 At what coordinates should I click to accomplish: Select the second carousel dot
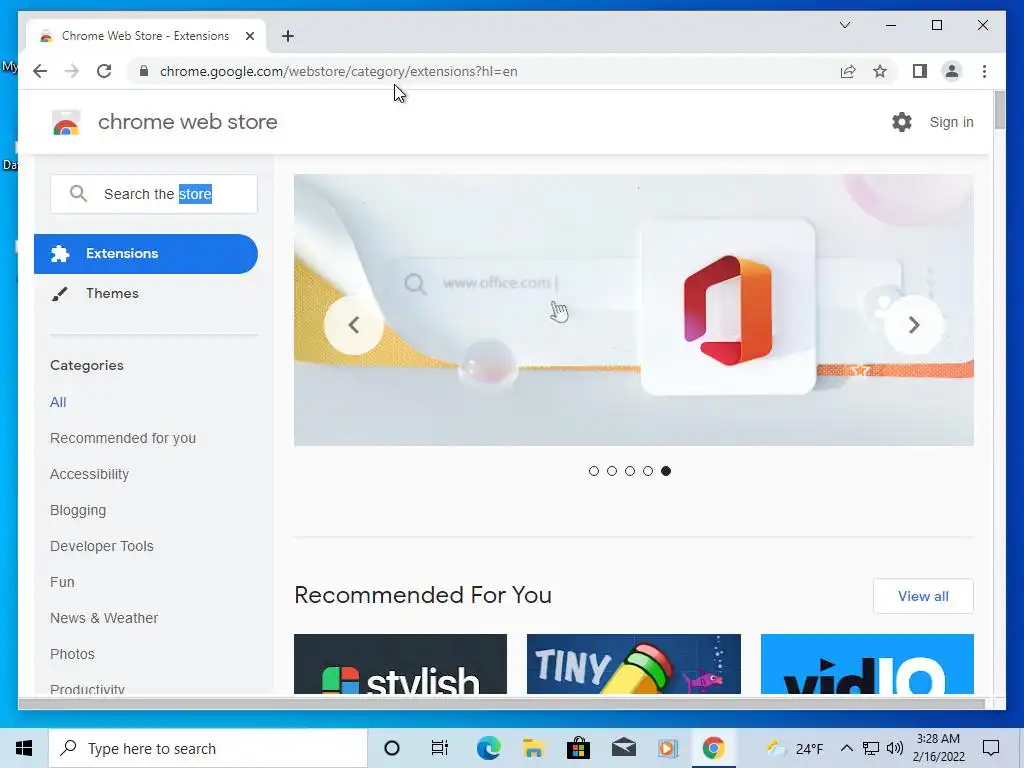(x=612, y=471)
